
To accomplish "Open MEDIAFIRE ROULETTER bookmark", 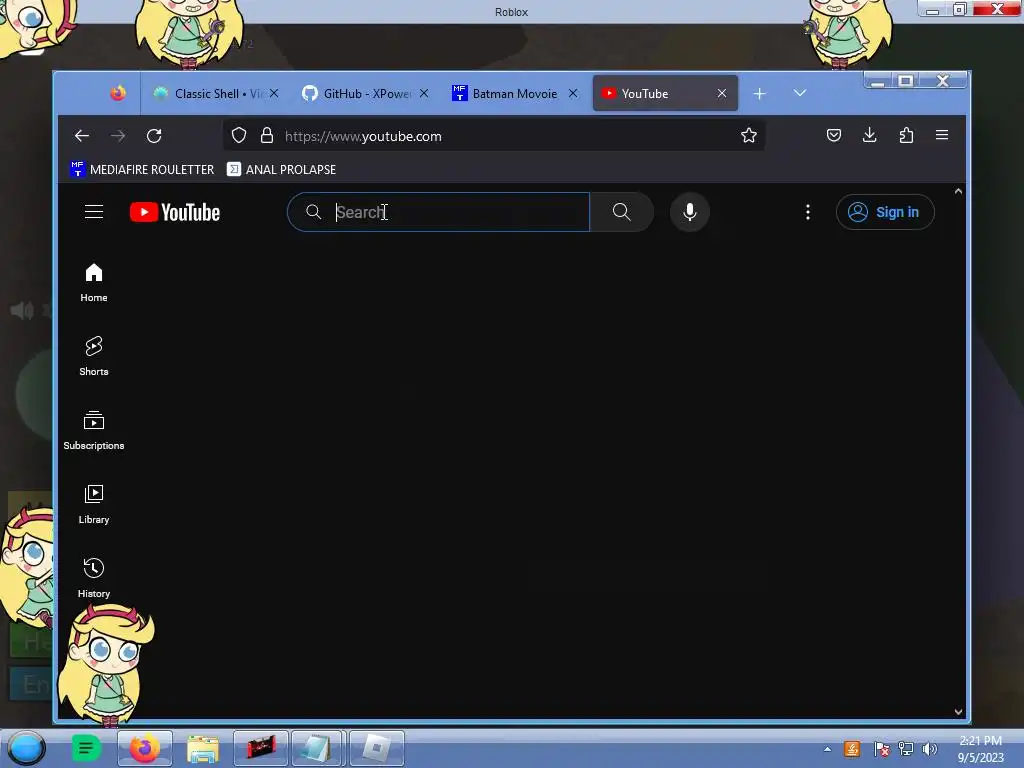I will pos(142,169).
